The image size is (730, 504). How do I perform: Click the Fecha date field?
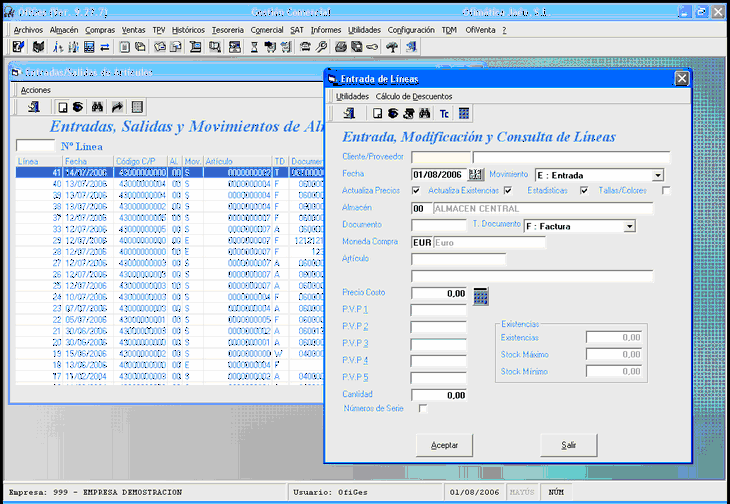point(439,175)
